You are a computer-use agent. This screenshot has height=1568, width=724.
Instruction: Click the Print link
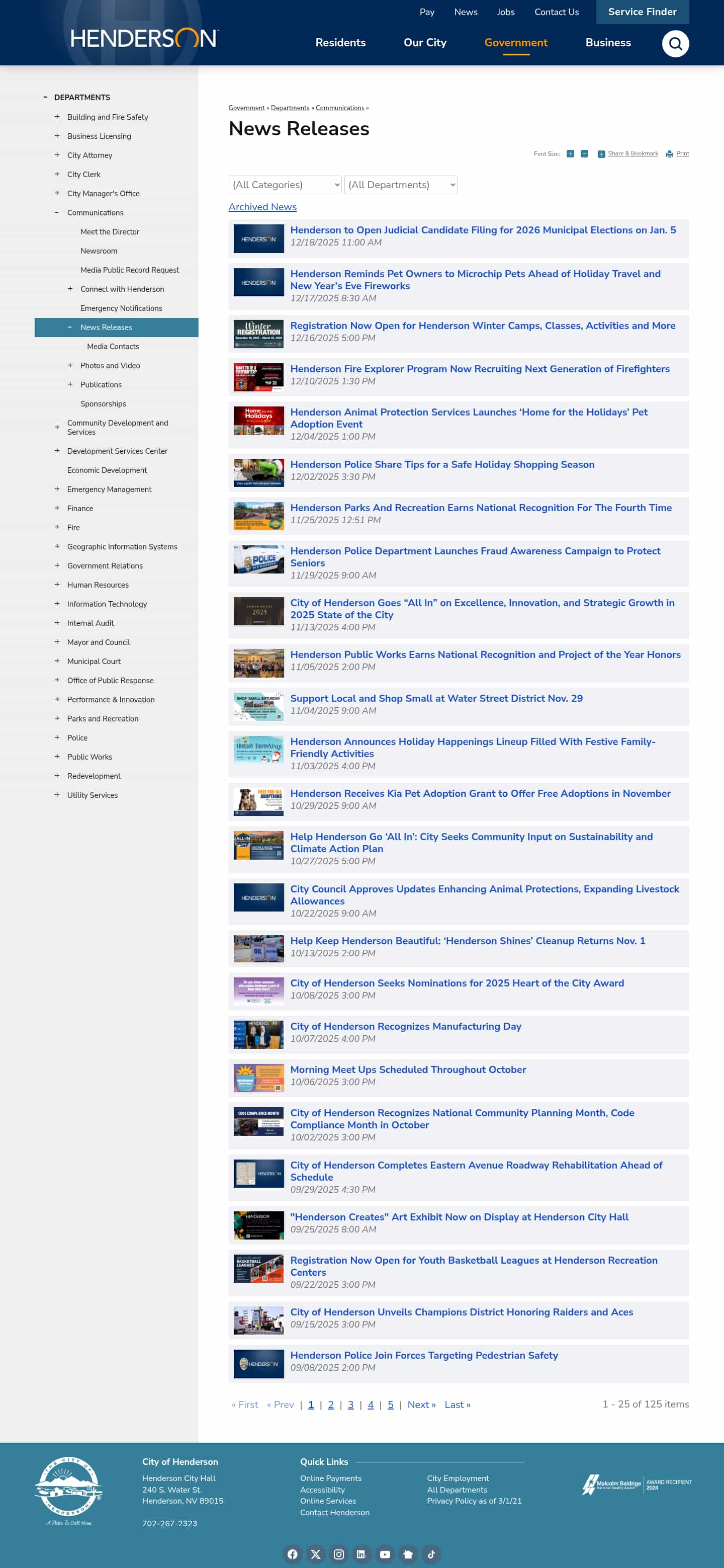[x=682, y=153]
